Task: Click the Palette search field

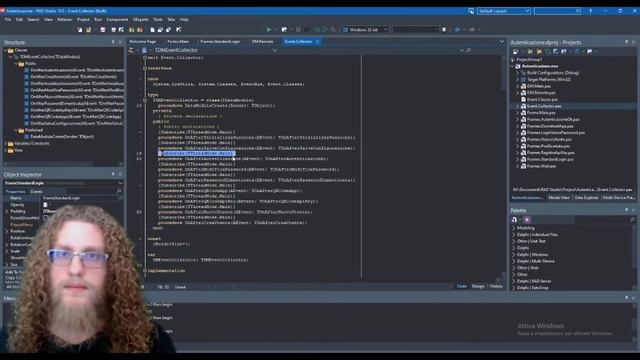Action: point(605,220)
